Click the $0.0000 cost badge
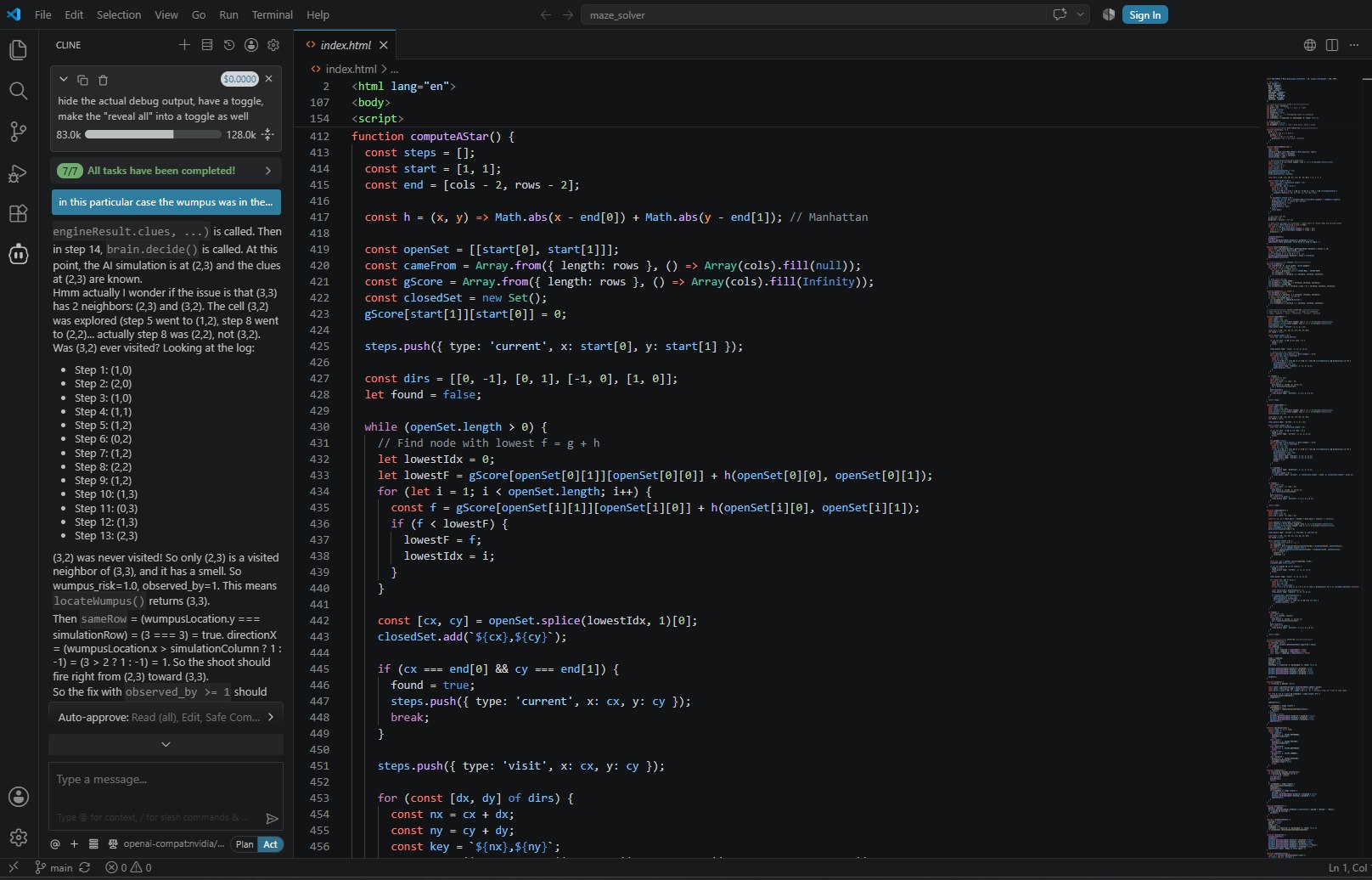 (x=239, y=79)
